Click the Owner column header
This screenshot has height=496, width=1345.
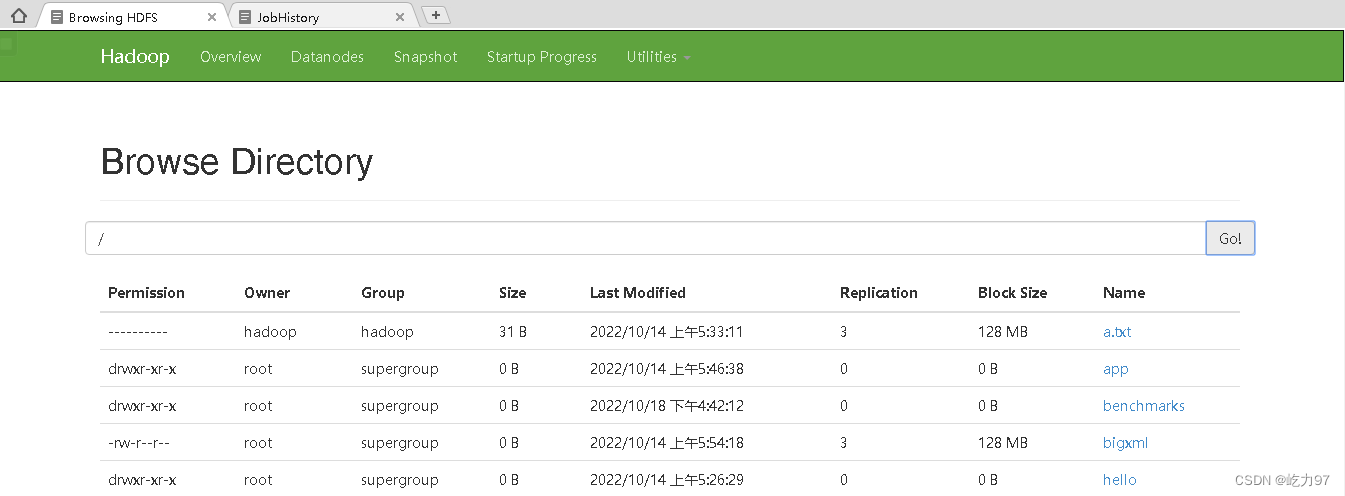(267, 293)
